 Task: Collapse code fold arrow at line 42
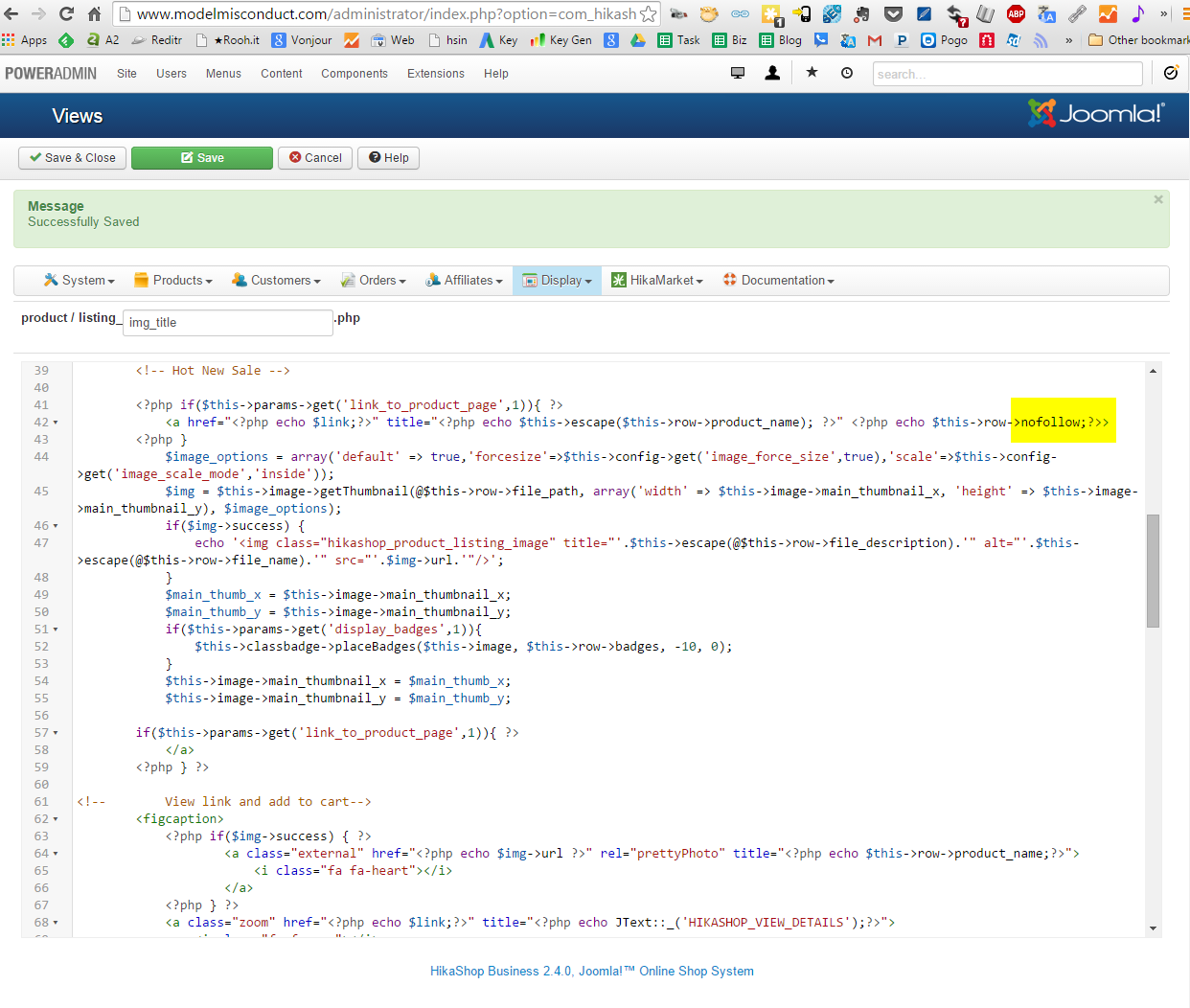click(x=56, y=423)
